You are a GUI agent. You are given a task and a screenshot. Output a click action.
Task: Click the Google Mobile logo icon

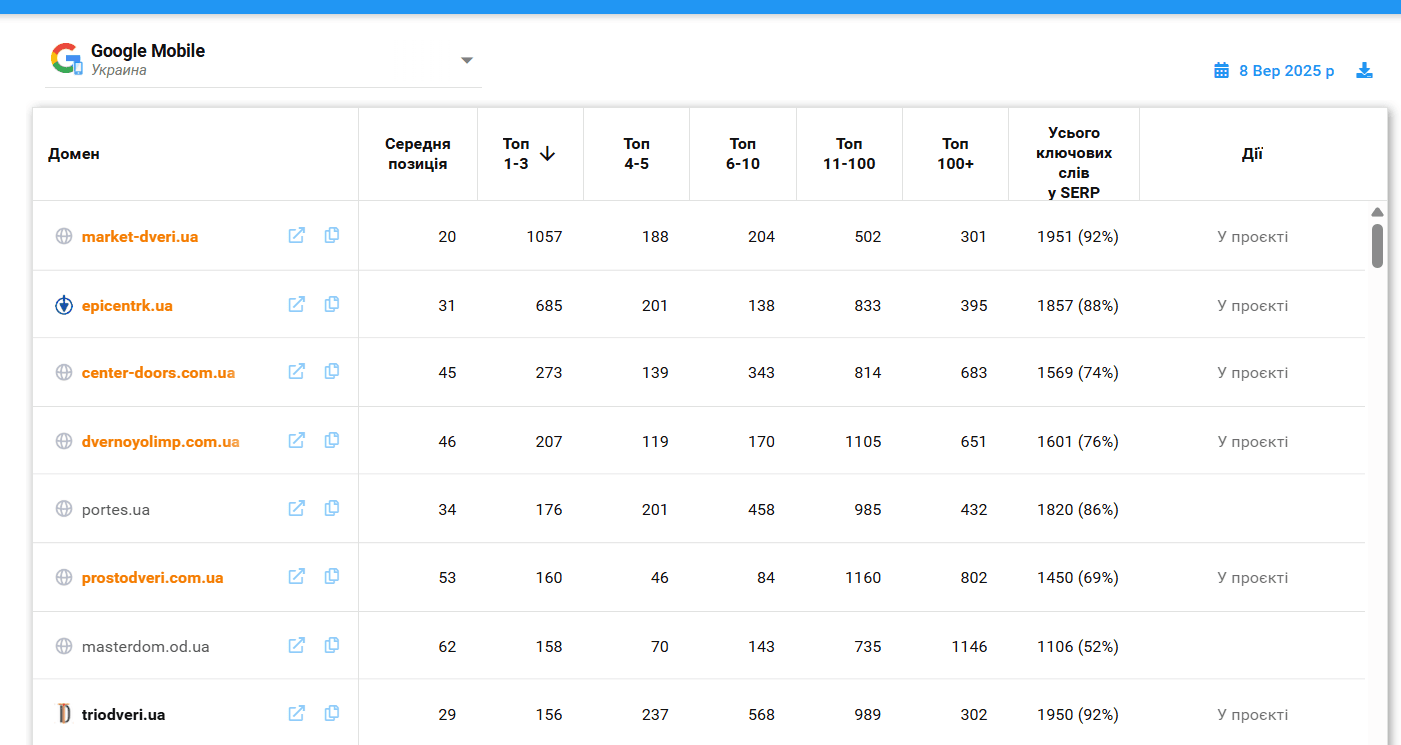click(67, 59)
